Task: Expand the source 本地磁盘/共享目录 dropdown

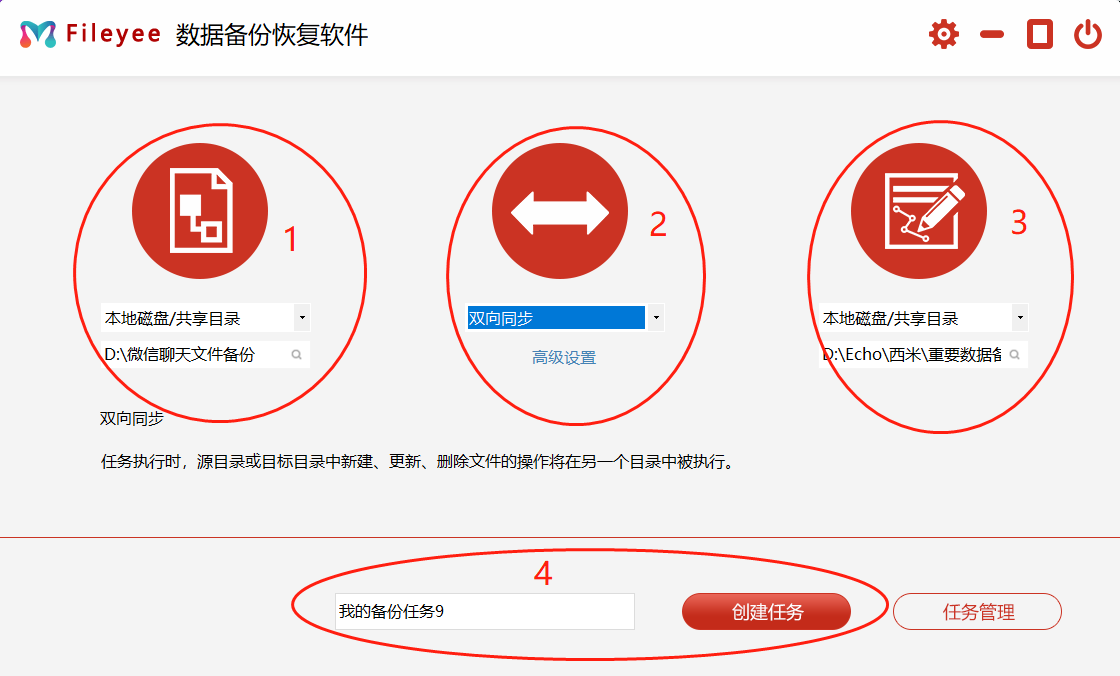Action: coord(302,318)
